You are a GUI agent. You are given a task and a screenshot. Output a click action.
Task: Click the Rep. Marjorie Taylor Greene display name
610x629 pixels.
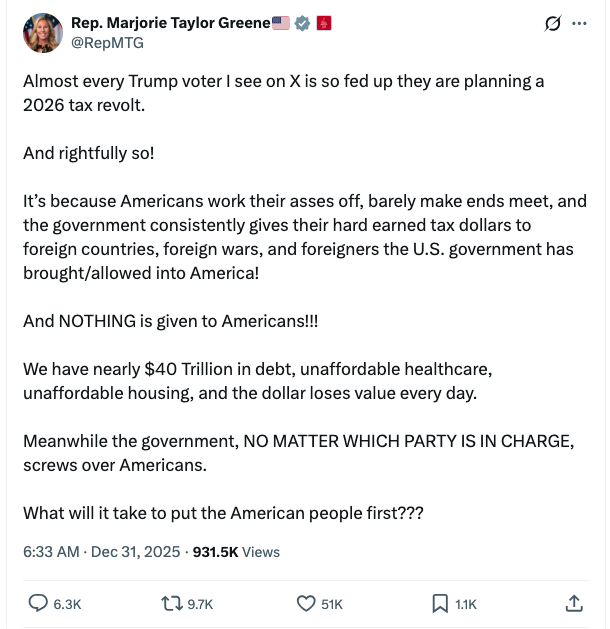170,23
